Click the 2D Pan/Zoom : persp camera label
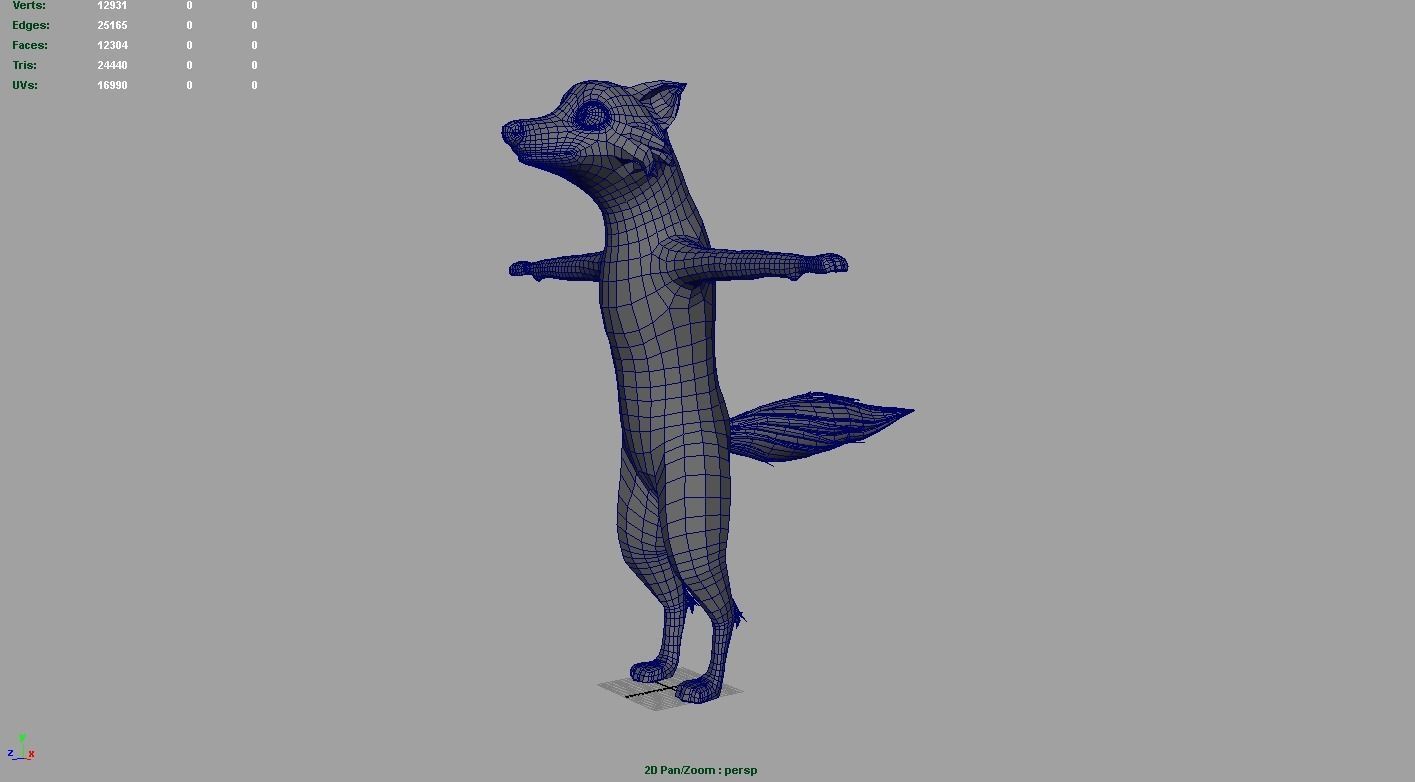This screenshot has height=782, width=1415. tap(701, 770)
